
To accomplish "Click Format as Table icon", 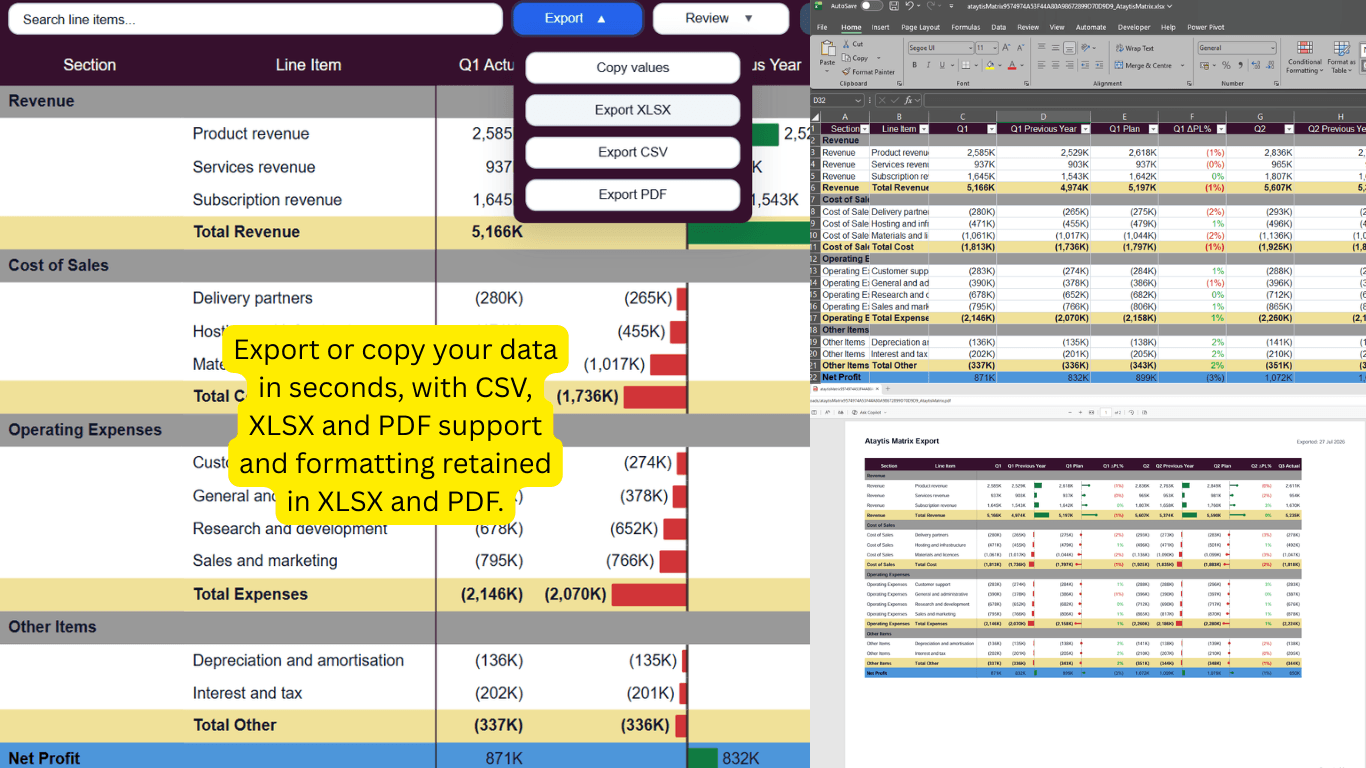I will (1341, 57).
